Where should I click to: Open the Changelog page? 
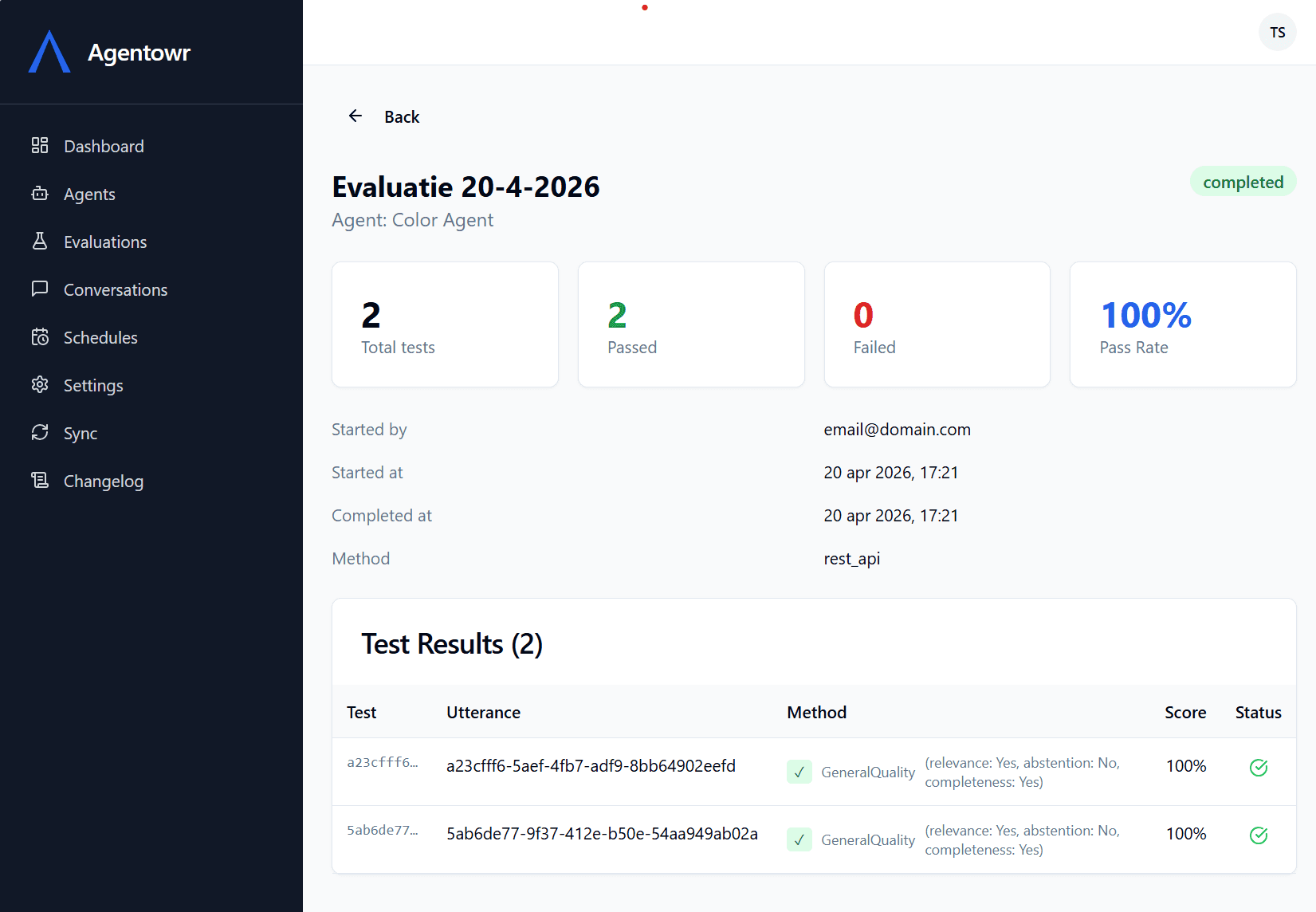tap(151, 481)
